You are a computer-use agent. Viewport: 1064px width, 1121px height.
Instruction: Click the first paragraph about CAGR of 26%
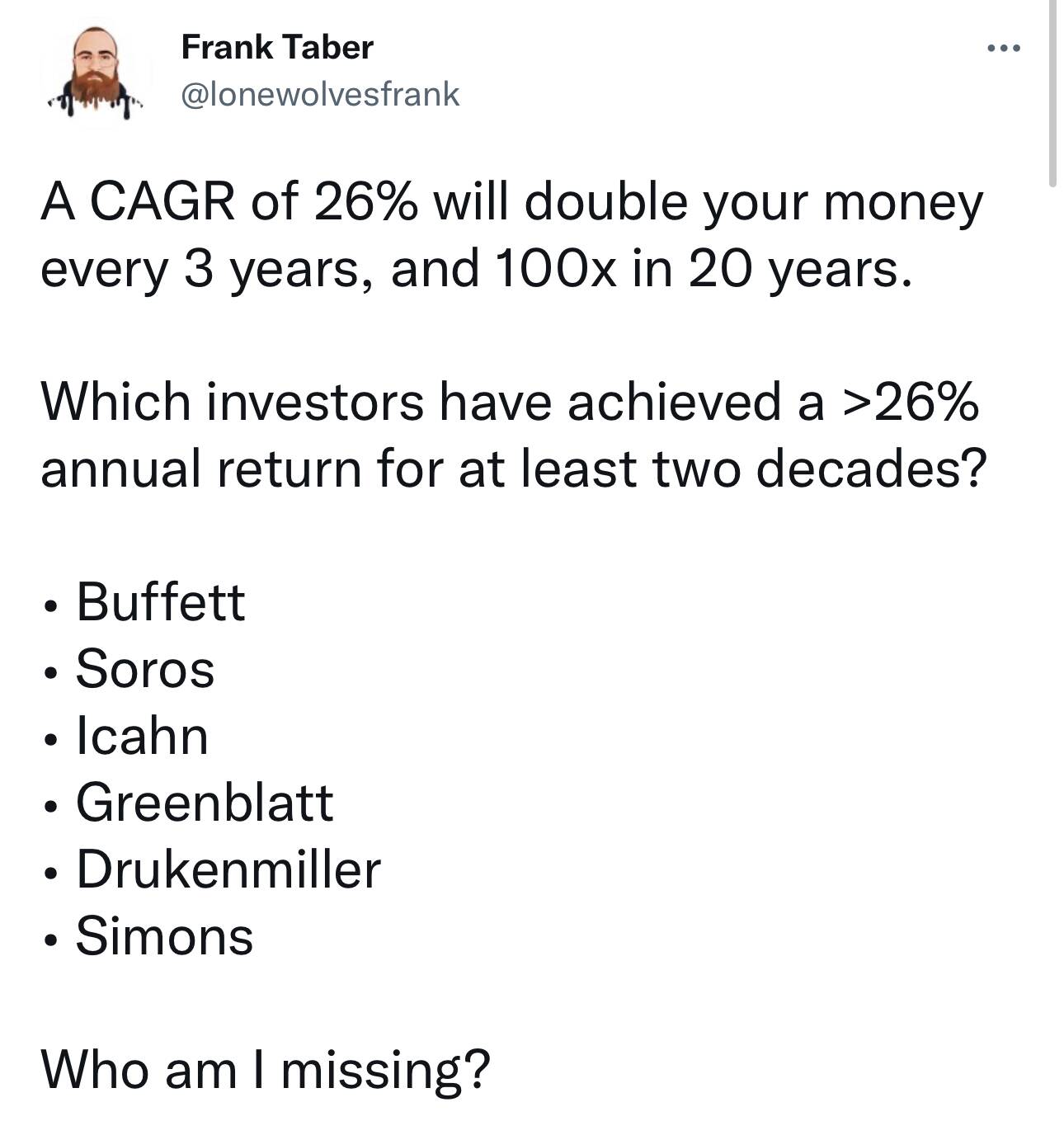click(511, 235)
